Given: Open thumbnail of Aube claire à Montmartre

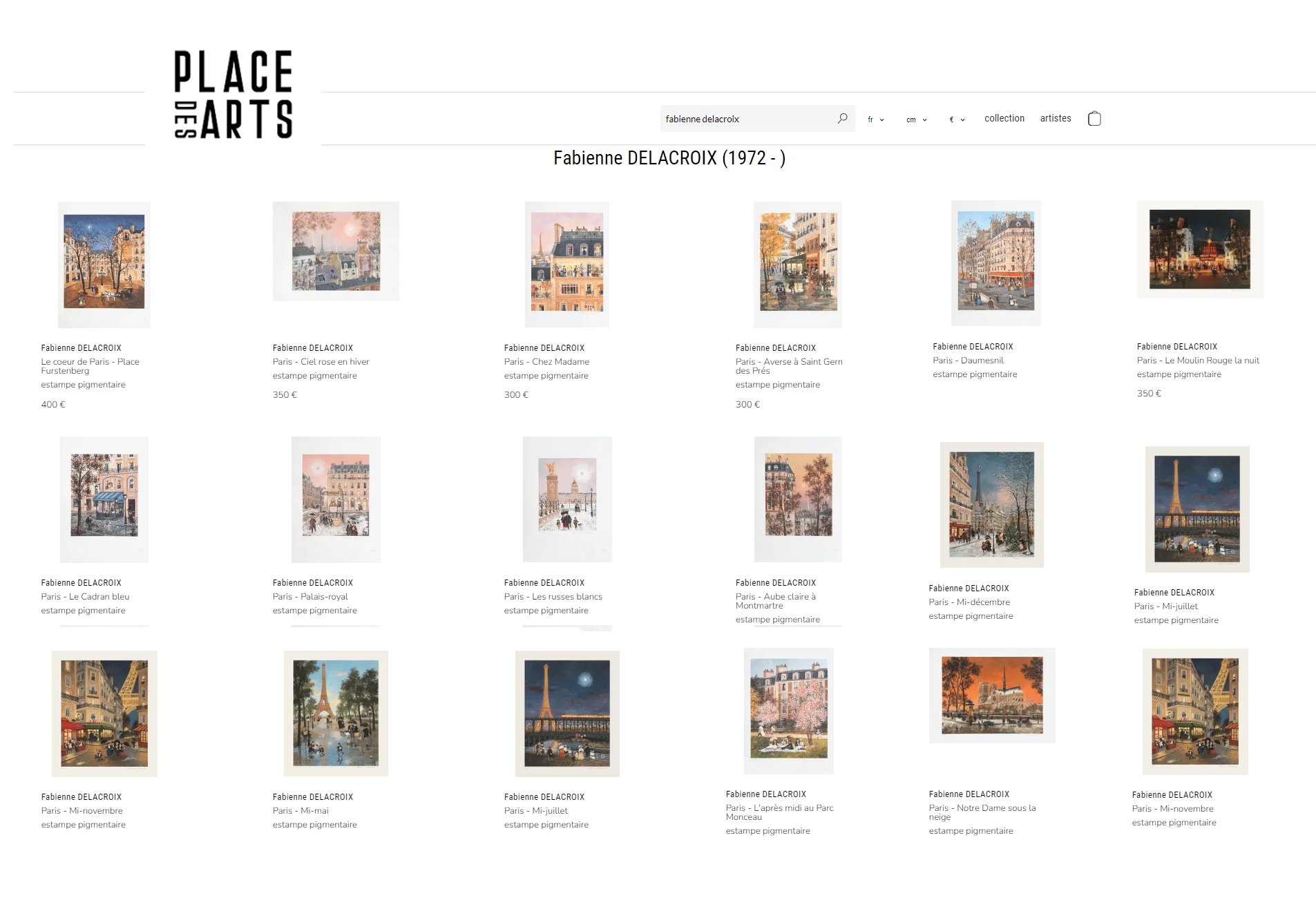Looking at the screenshot, I should [x=798, y=499].
